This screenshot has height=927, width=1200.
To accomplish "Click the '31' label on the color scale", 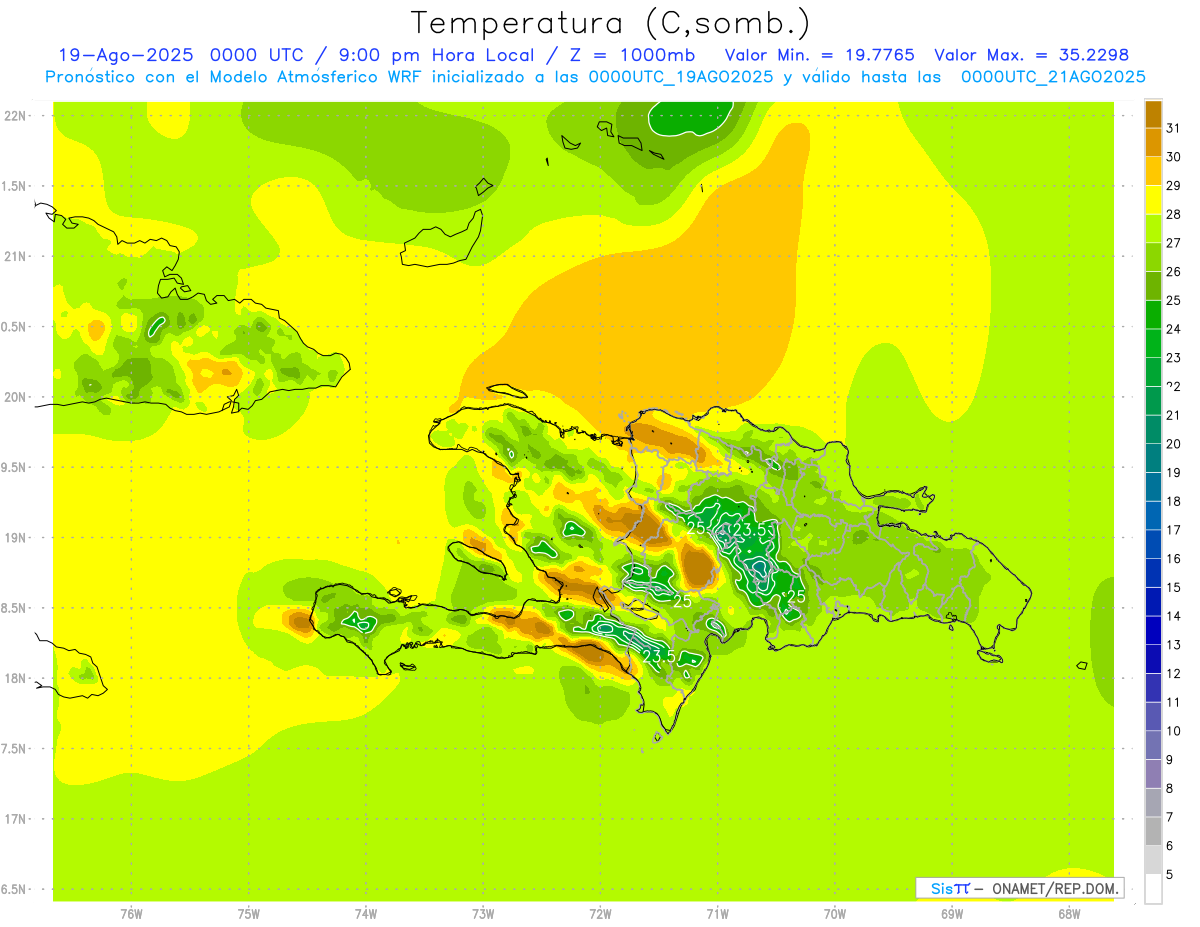I will 1174,128.
